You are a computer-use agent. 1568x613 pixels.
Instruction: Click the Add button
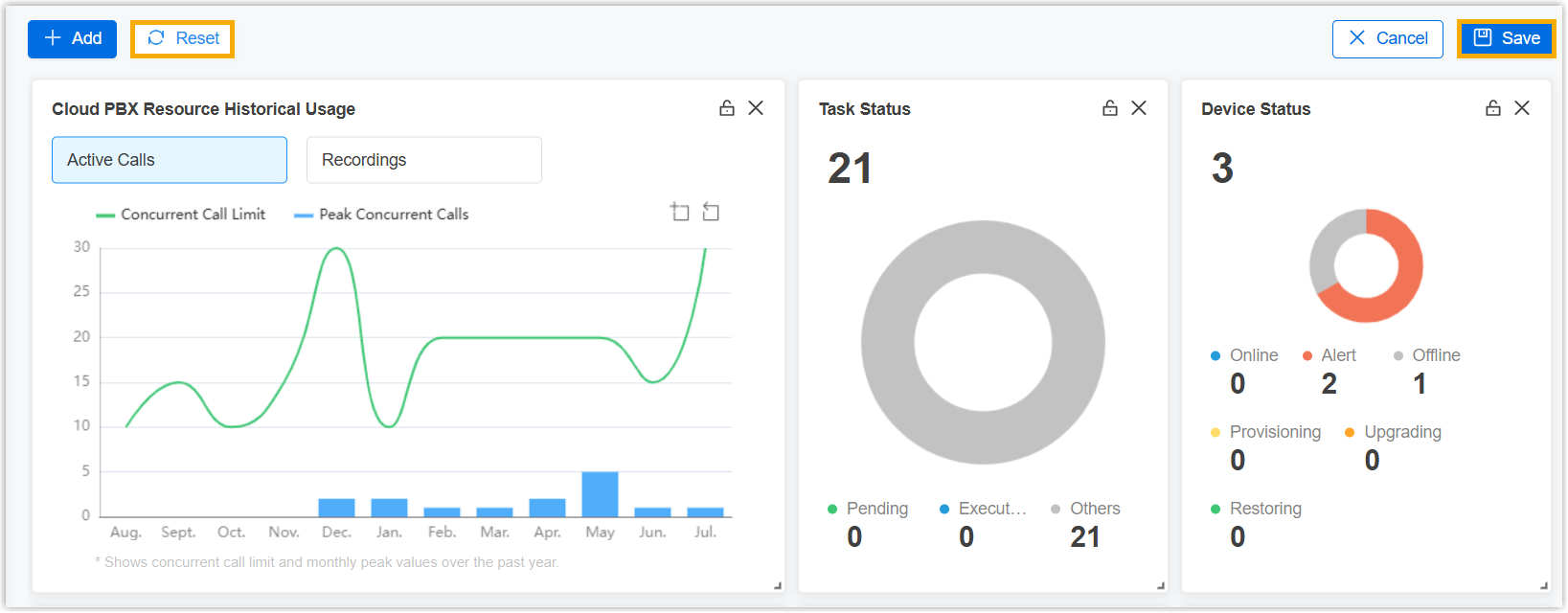tap(73, 39)
